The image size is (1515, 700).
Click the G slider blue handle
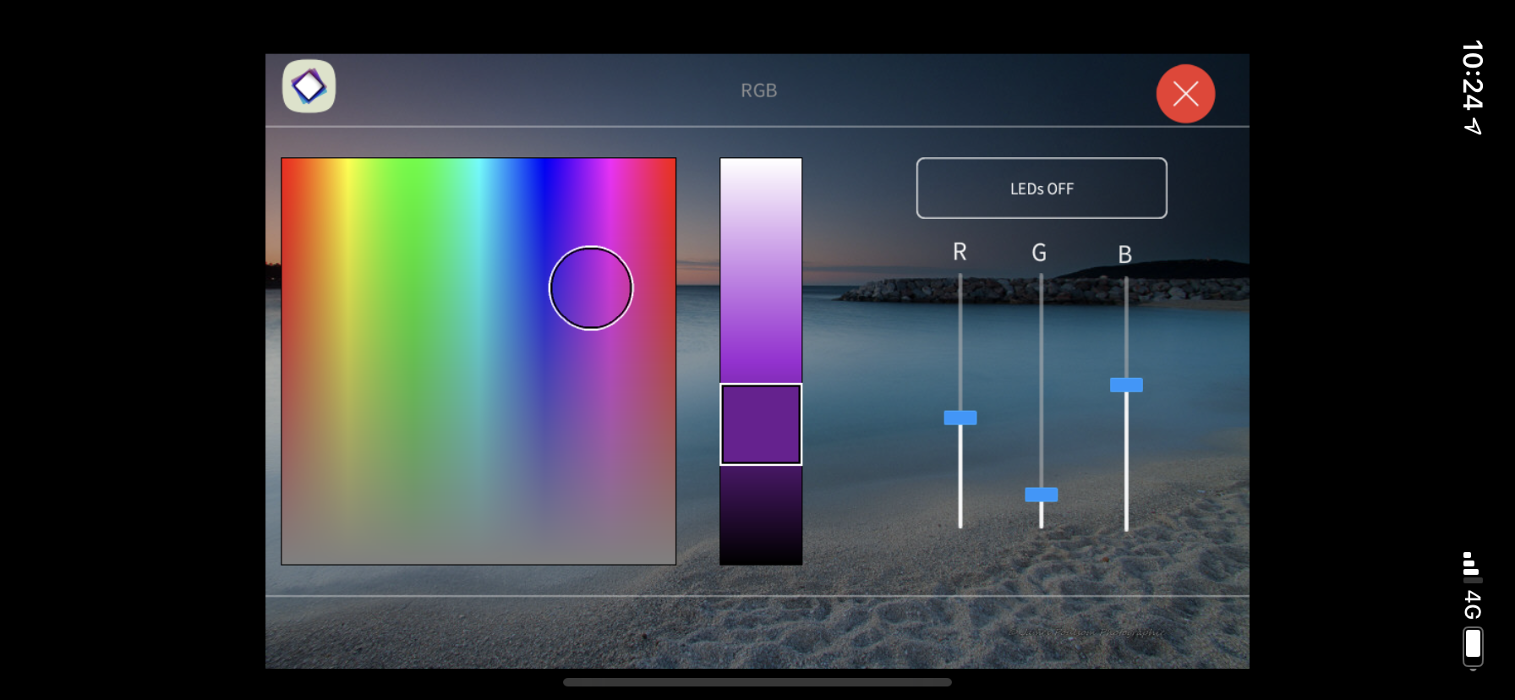click(1041, 495)
